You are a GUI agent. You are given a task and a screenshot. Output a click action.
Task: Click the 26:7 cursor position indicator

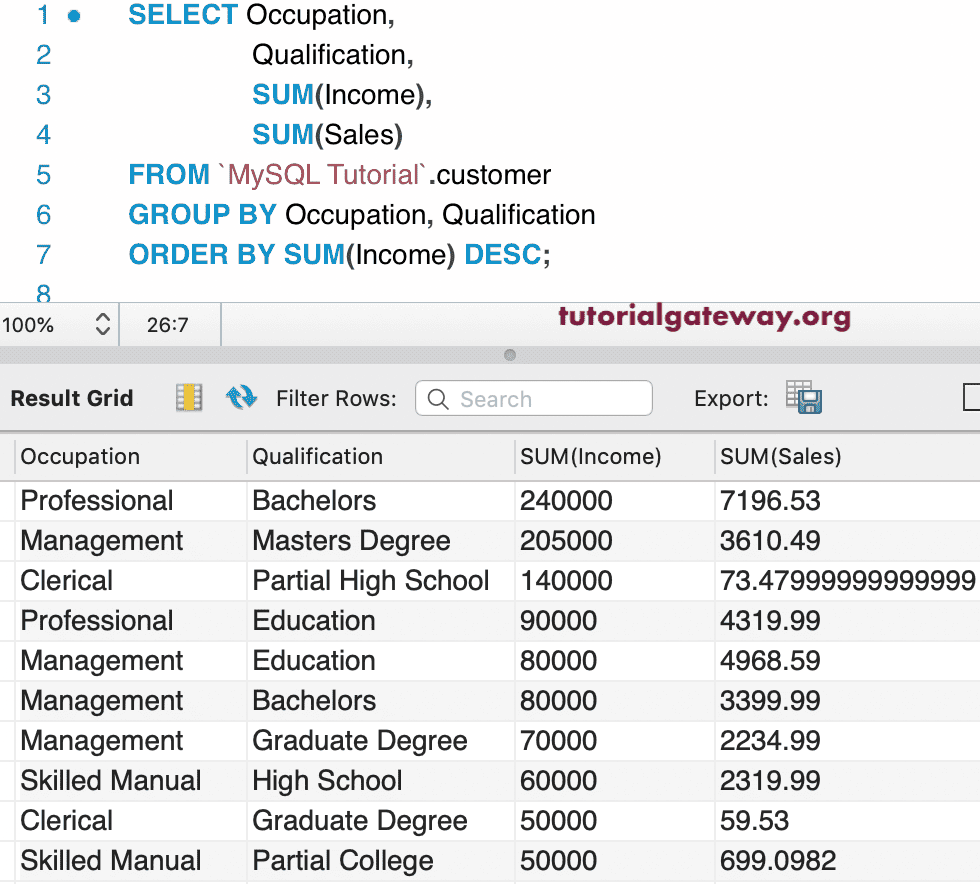168,325
